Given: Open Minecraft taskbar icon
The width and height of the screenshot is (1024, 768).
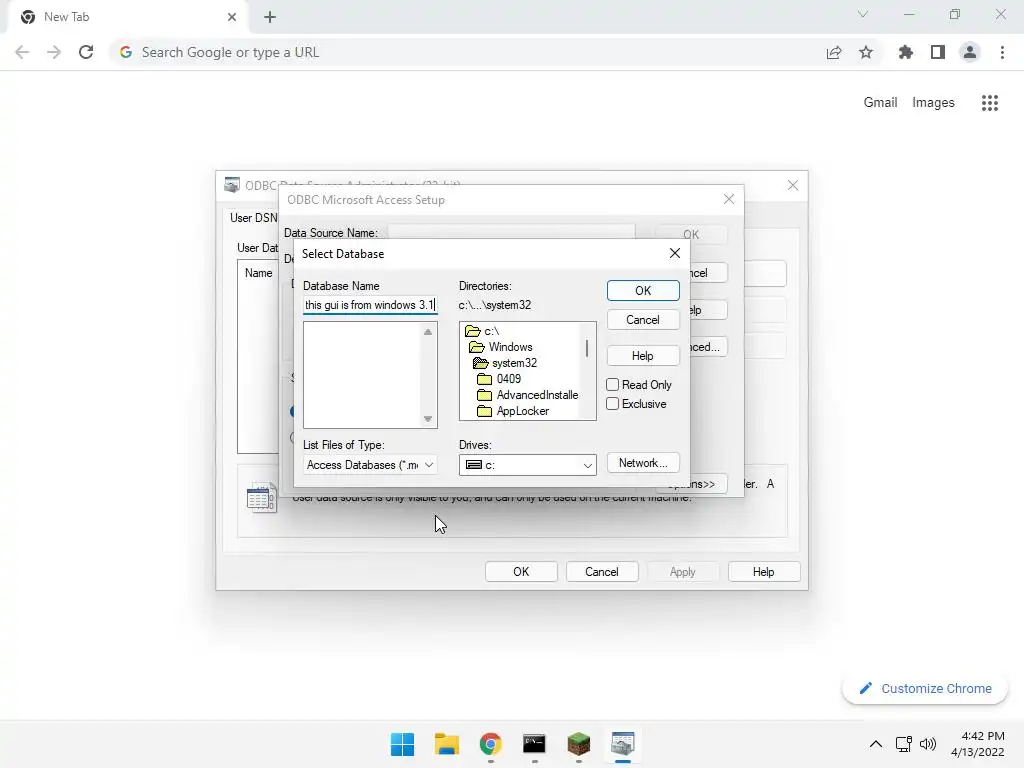Looking at the screenshot, I should 579,744.
